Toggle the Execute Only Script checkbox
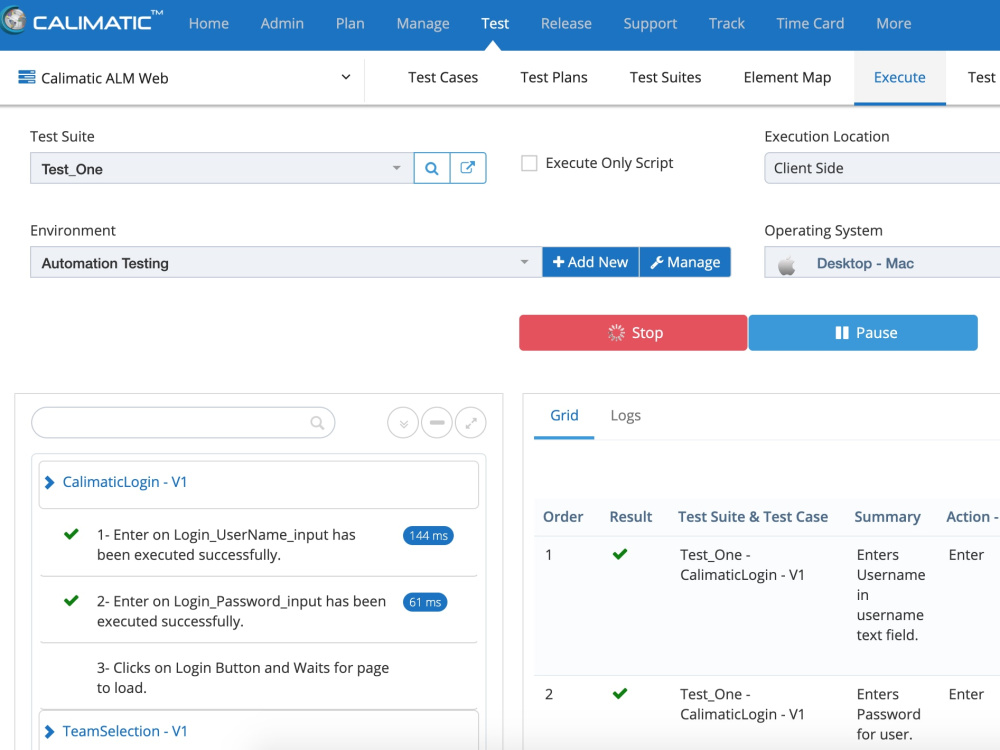 (529, 163)
